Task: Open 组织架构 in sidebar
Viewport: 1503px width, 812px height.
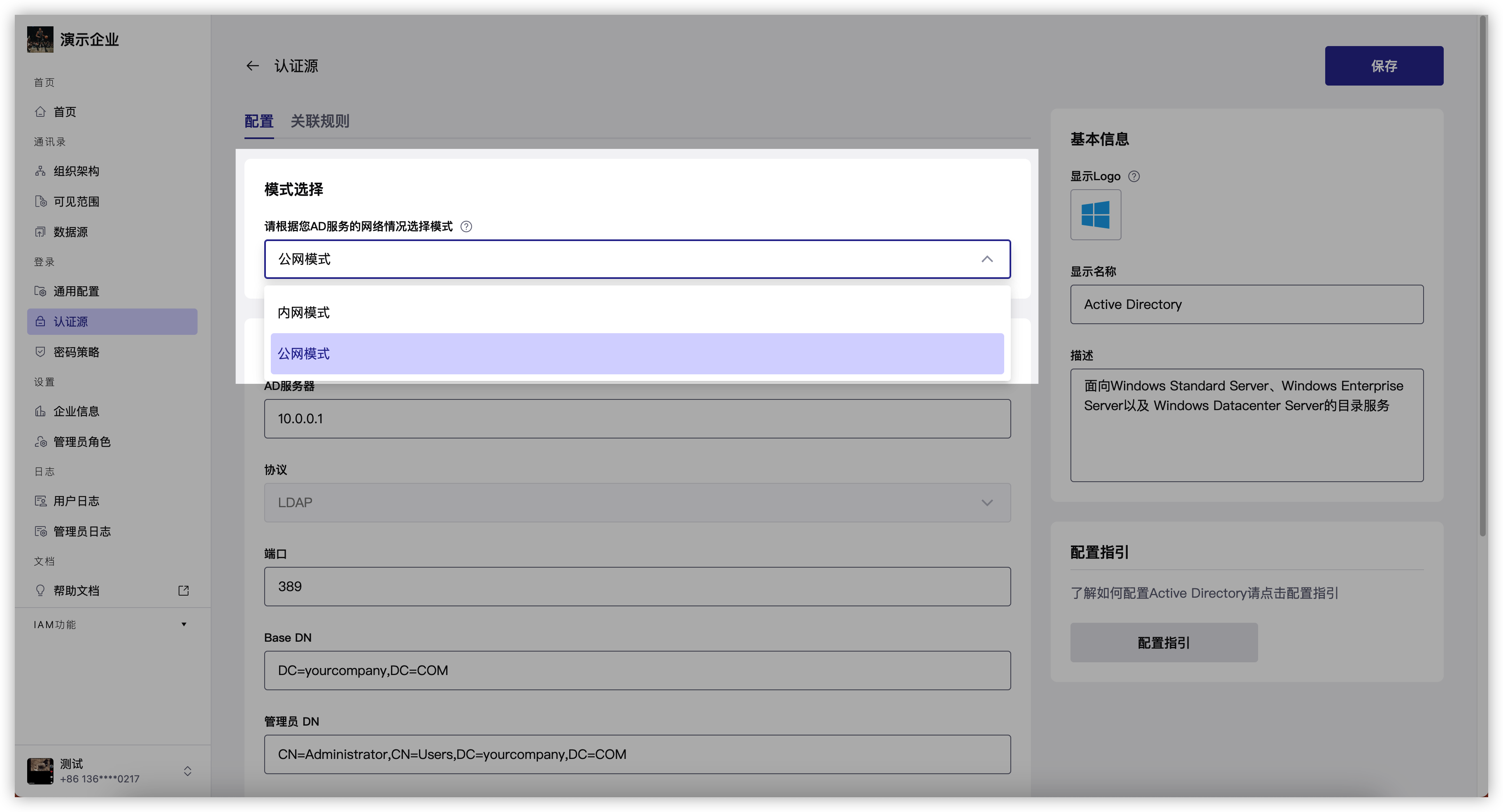Action: [x=112, y=171]
